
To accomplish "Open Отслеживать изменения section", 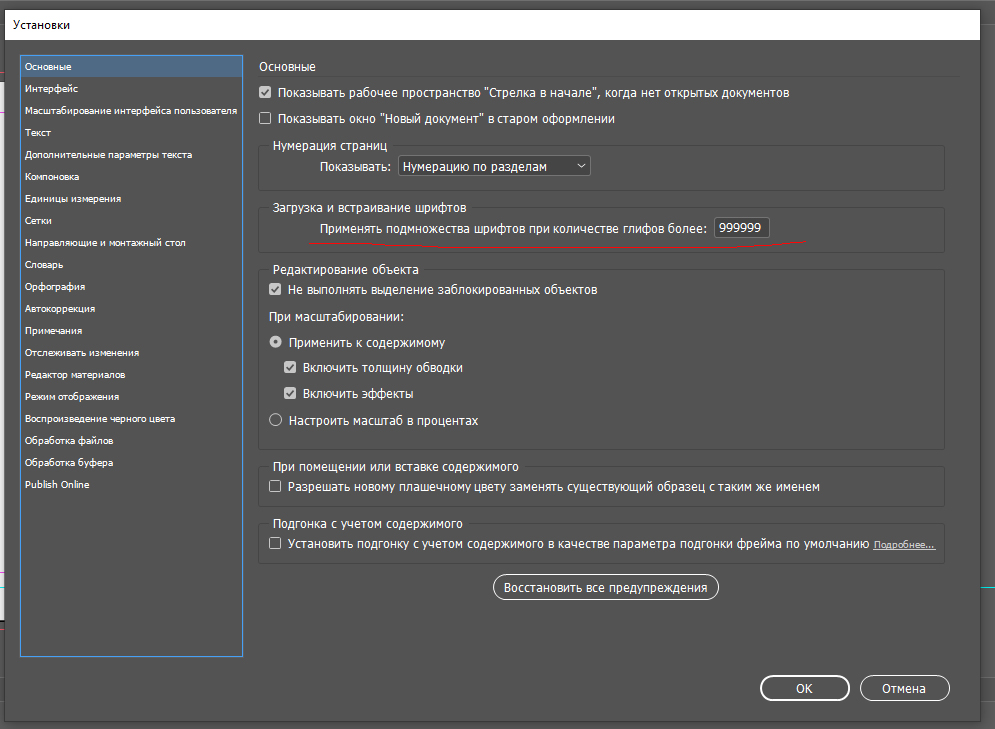I will pos(131,353).
